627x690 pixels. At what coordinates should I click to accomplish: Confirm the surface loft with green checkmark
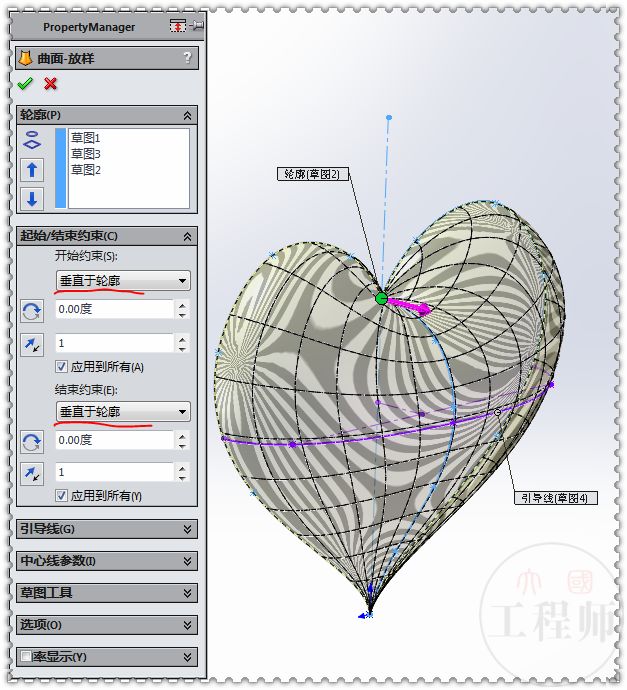click(x=25, y=84)
